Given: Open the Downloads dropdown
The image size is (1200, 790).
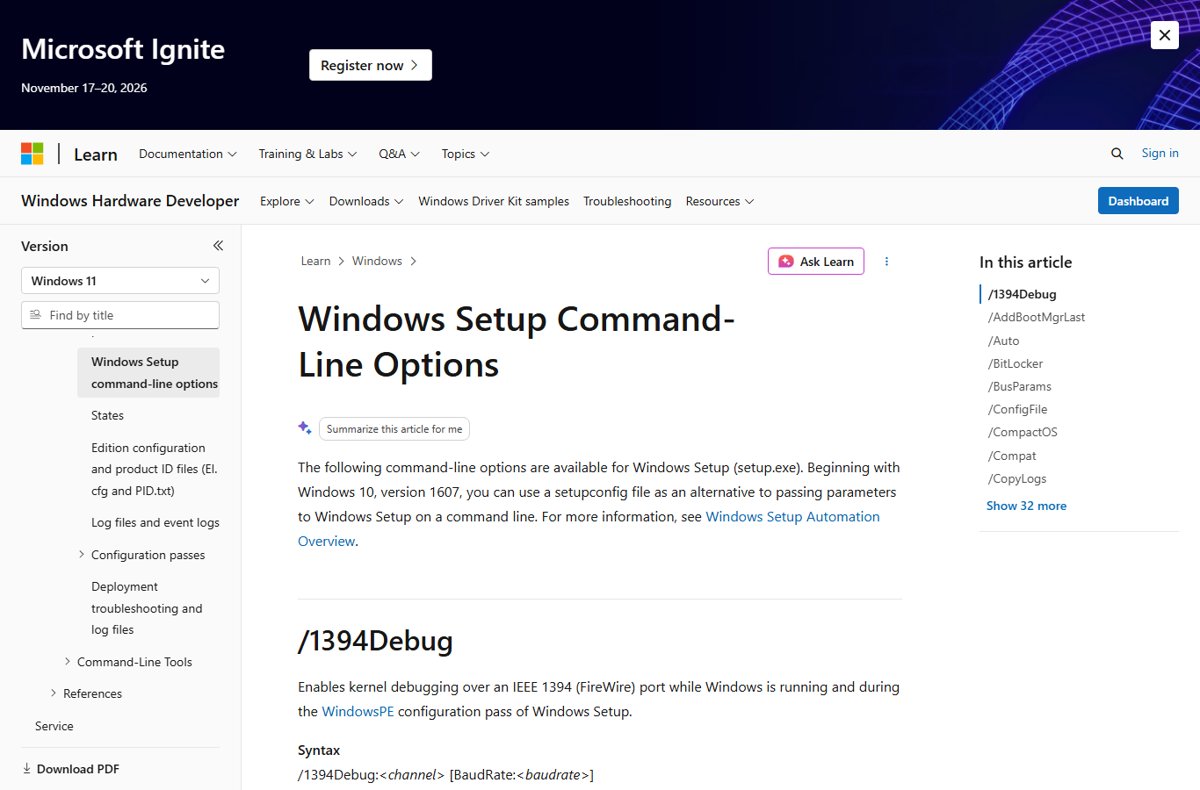Looking at the screenshot, I should click(x=366, y=201).
